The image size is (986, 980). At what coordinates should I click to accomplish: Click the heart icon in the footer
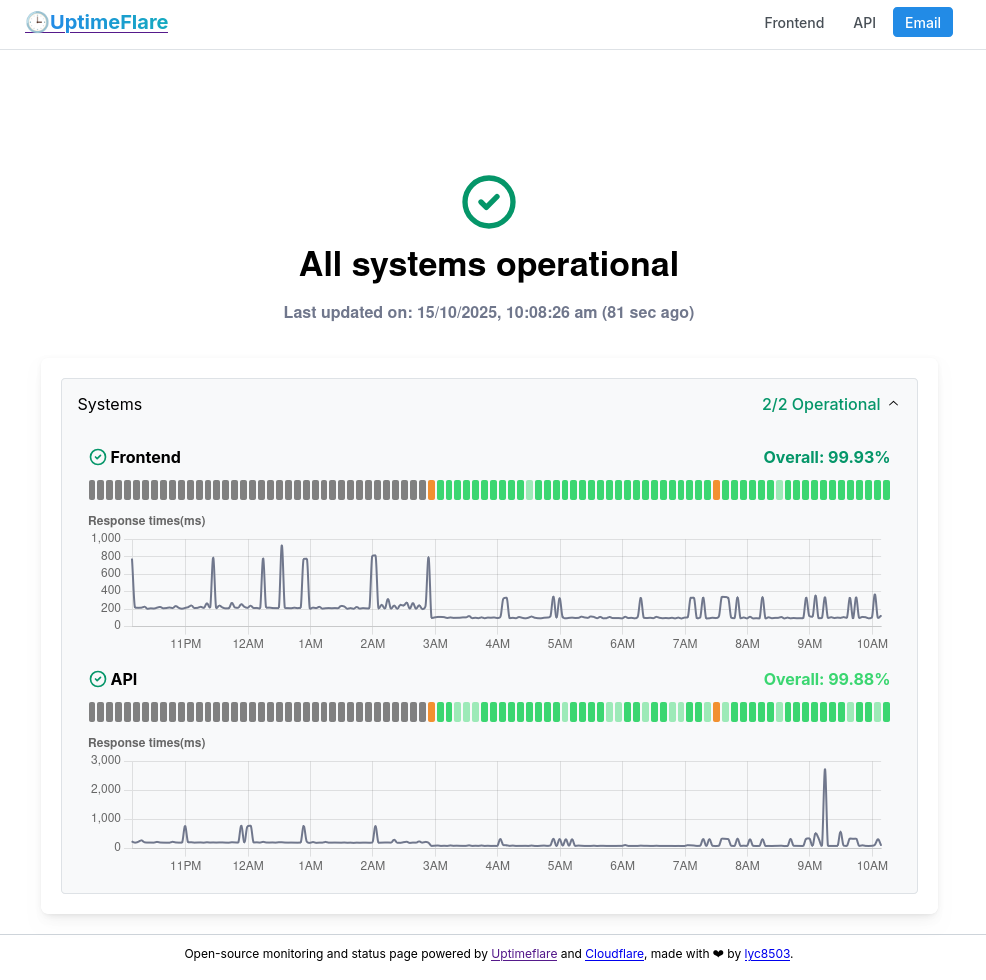718,954
